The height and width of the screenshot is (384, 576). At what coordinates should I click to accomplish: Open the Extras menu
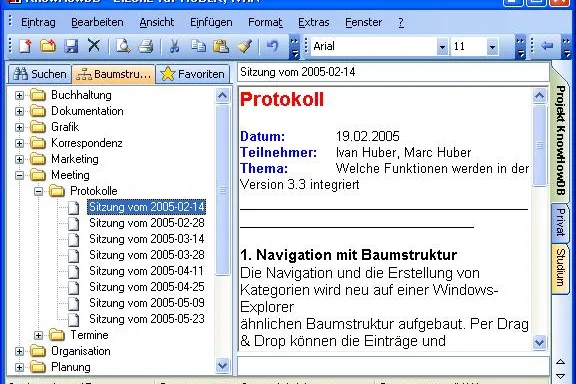tap(314, 22)
